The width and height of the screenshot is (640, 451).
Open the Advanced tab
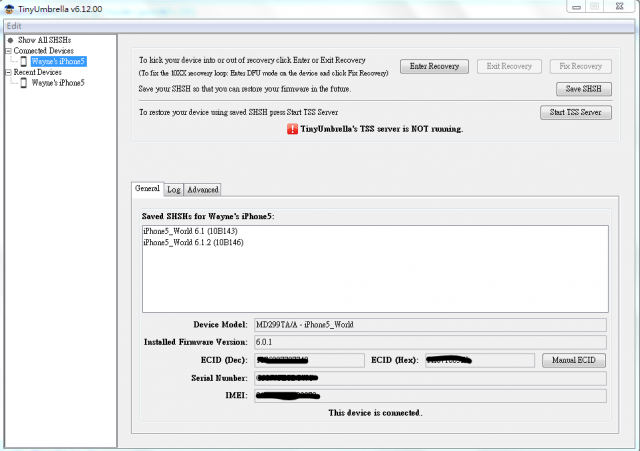[203, 190]
